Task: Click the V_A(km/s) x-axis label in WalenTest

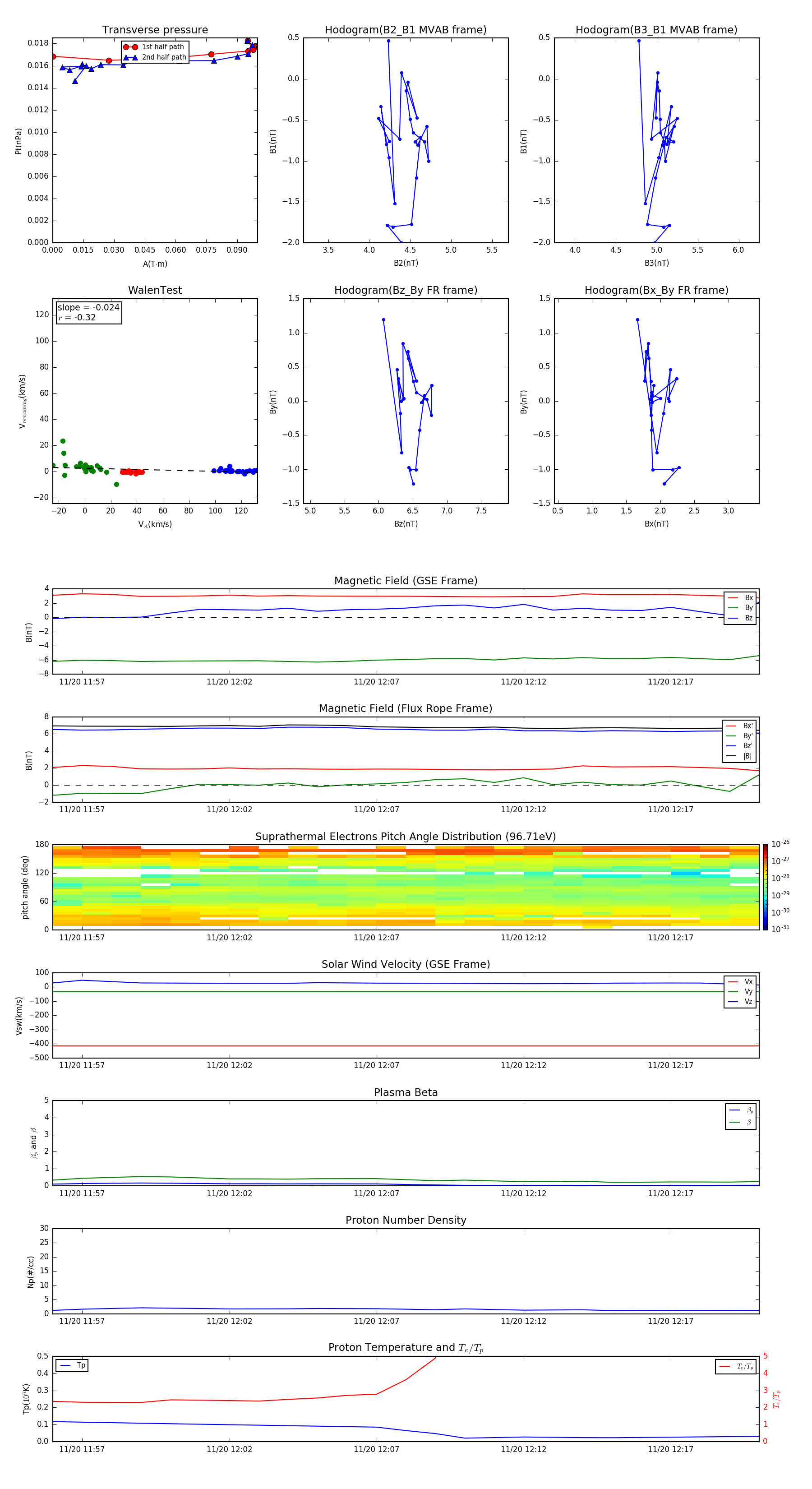Action: tap(155, 524)
